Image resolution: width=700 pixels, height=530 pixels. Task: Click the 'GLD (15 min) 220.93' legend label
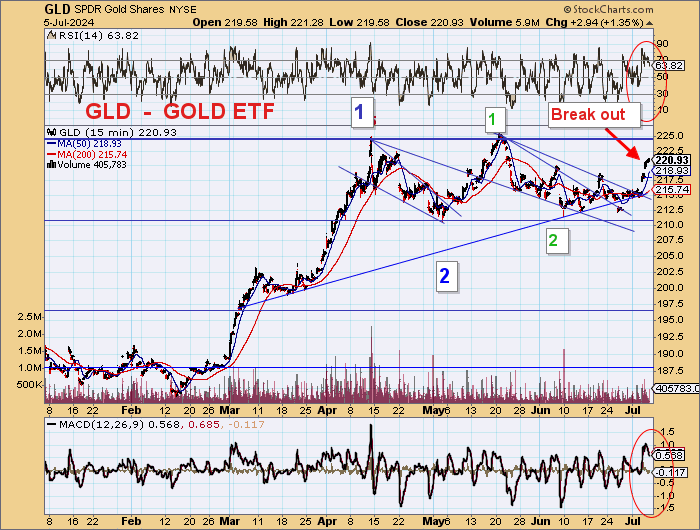[118, 132]
